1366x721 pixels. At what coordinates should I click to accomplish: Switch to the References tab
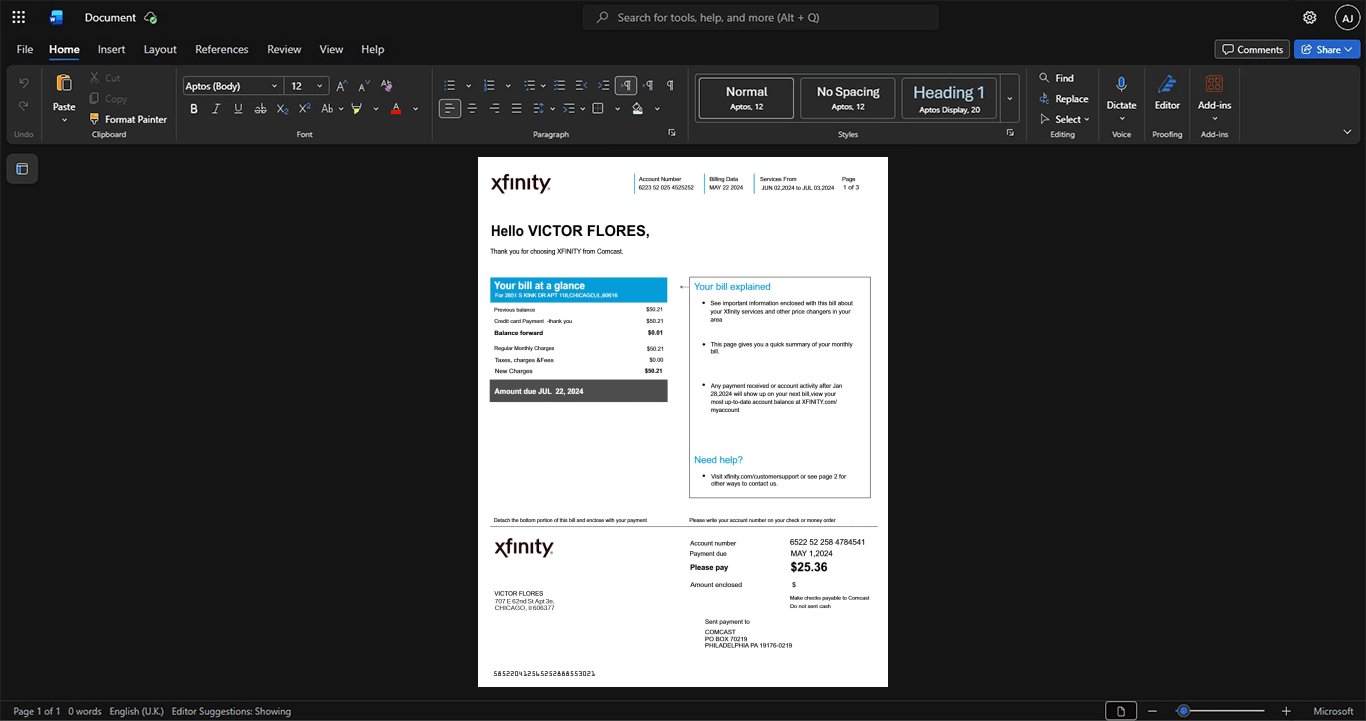point(222,49)
